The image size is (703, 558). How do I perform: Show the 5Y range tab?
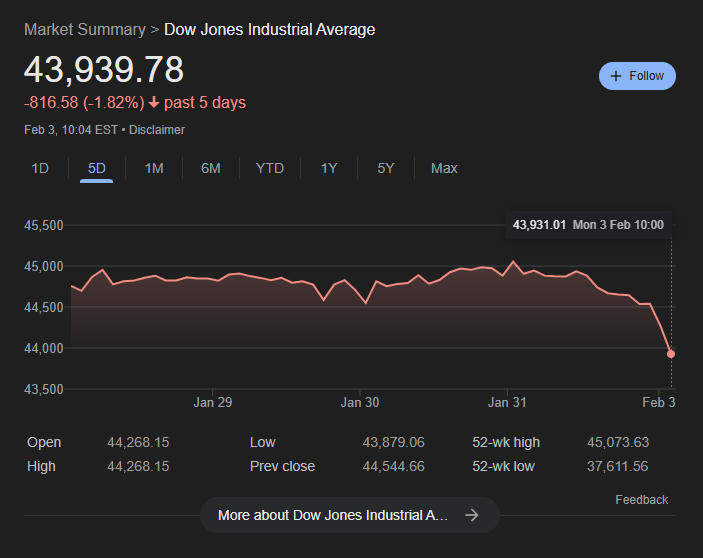click(386, 169)
